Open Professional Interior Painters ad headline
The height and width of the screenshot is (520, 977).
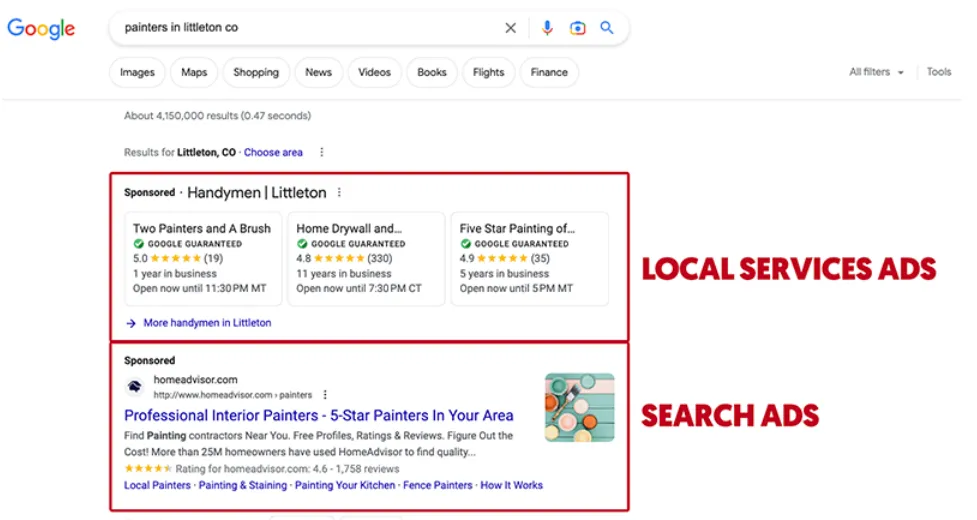318,415
